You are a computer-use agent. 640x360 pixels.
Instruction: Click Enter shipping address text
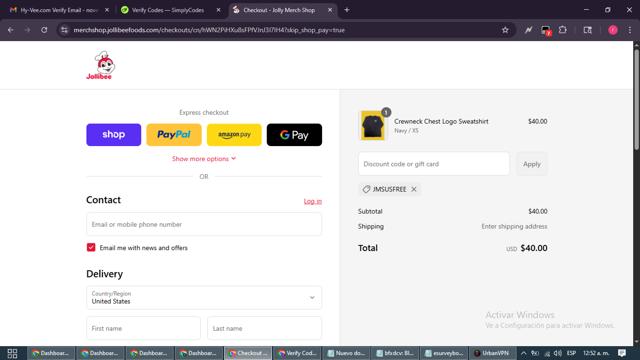(514, 226)
